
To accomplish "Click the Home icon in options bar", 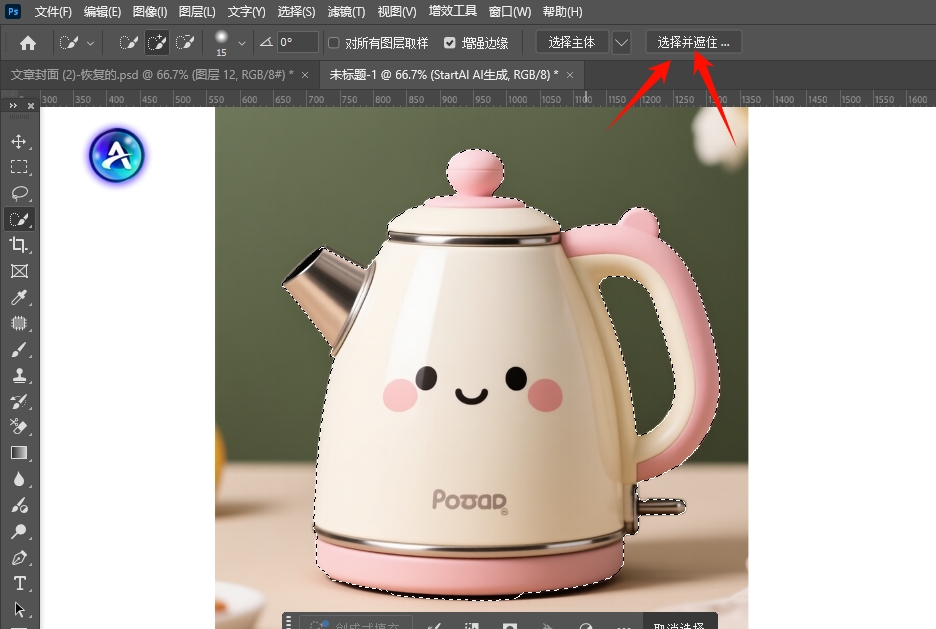I will coord(28,43).
